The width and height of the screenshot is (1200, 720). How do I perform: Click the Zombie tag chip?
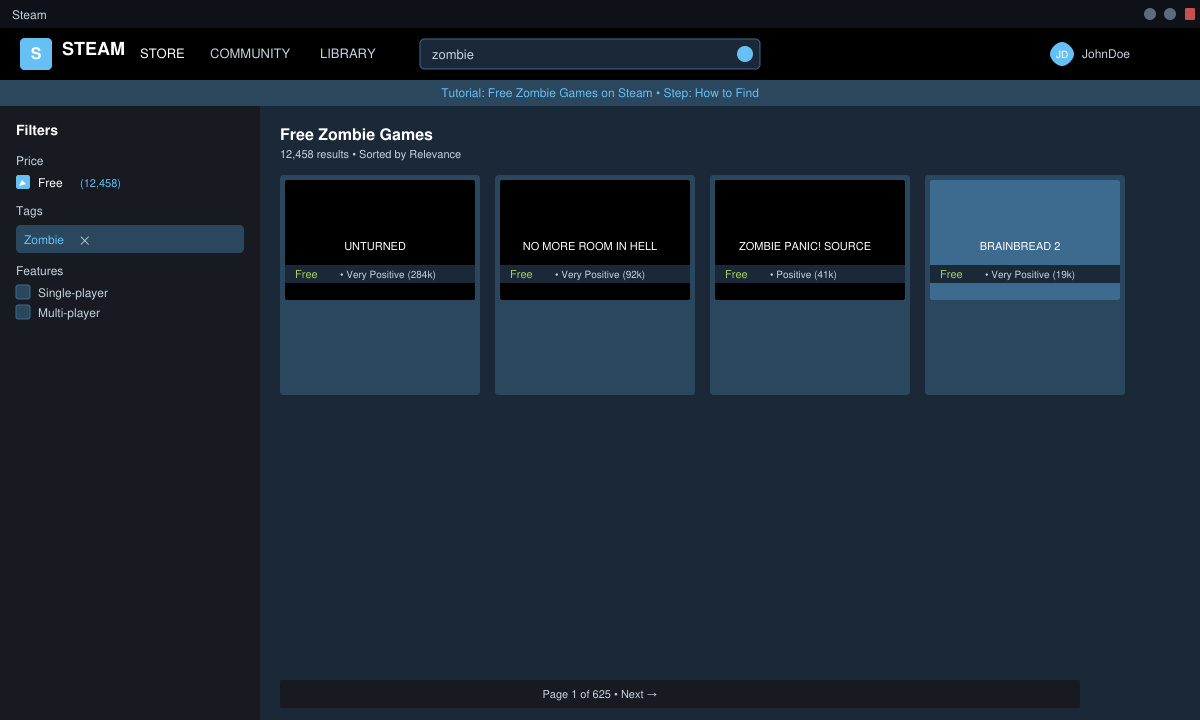[x=130, y=239]
